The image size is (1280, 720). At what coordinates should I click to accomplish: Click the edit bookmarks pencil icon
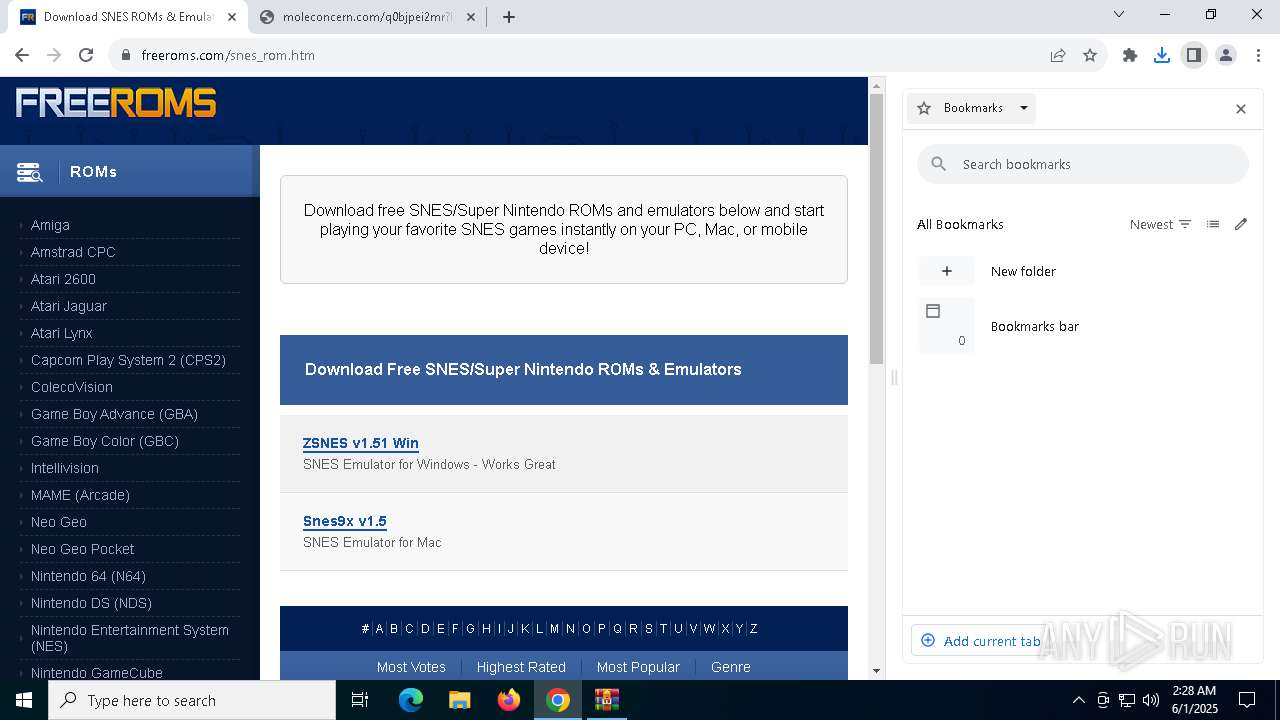pos(1241,224)
